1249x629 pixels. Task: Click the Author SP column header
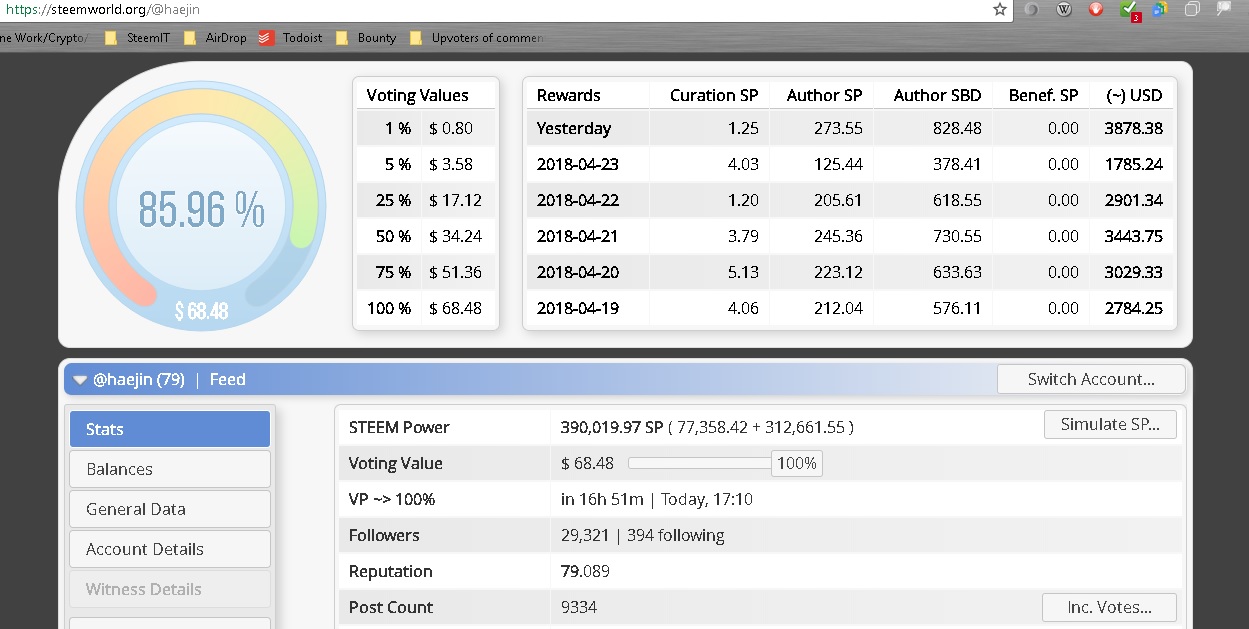coord(824,95)
